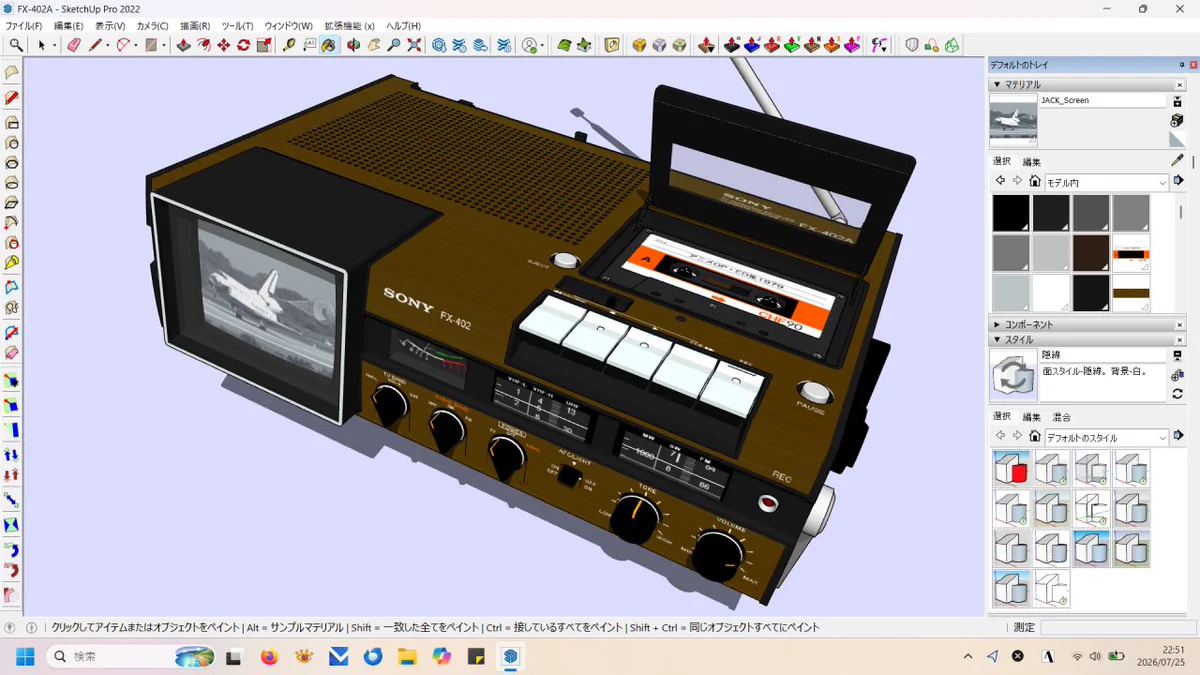Click update style refresh icon
Viewport: 1200px width, 675px height.
coord(1177,394)
